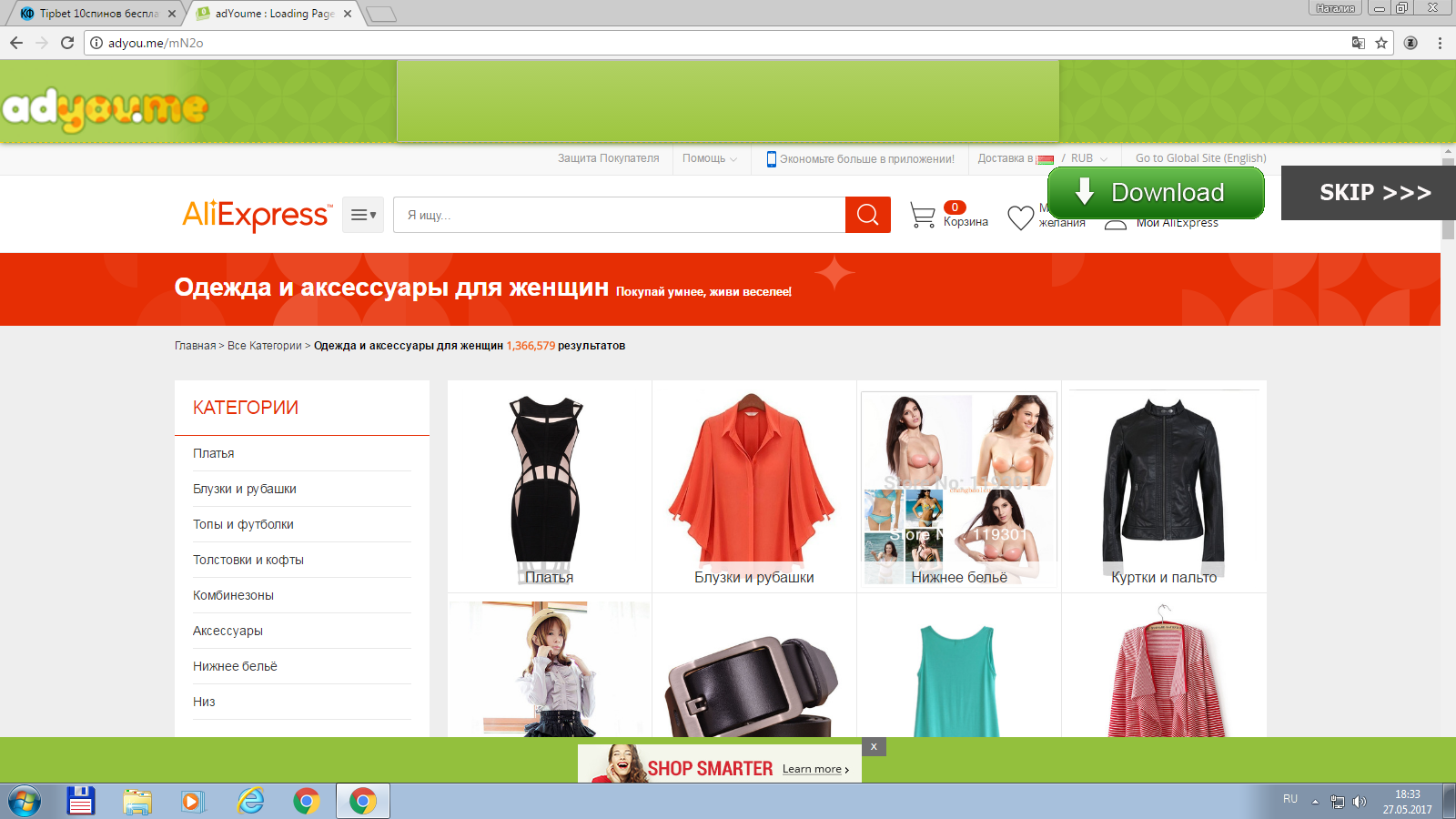Screen dimensions: 1456x819
Task: Open the shopping cart icon
Action: click(923, 216)
